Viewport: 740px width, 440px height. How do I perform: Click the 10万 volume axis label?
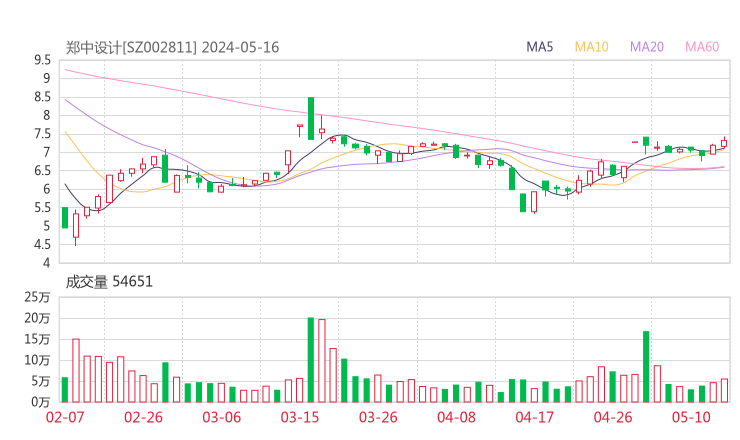click(x=37, y=360)
